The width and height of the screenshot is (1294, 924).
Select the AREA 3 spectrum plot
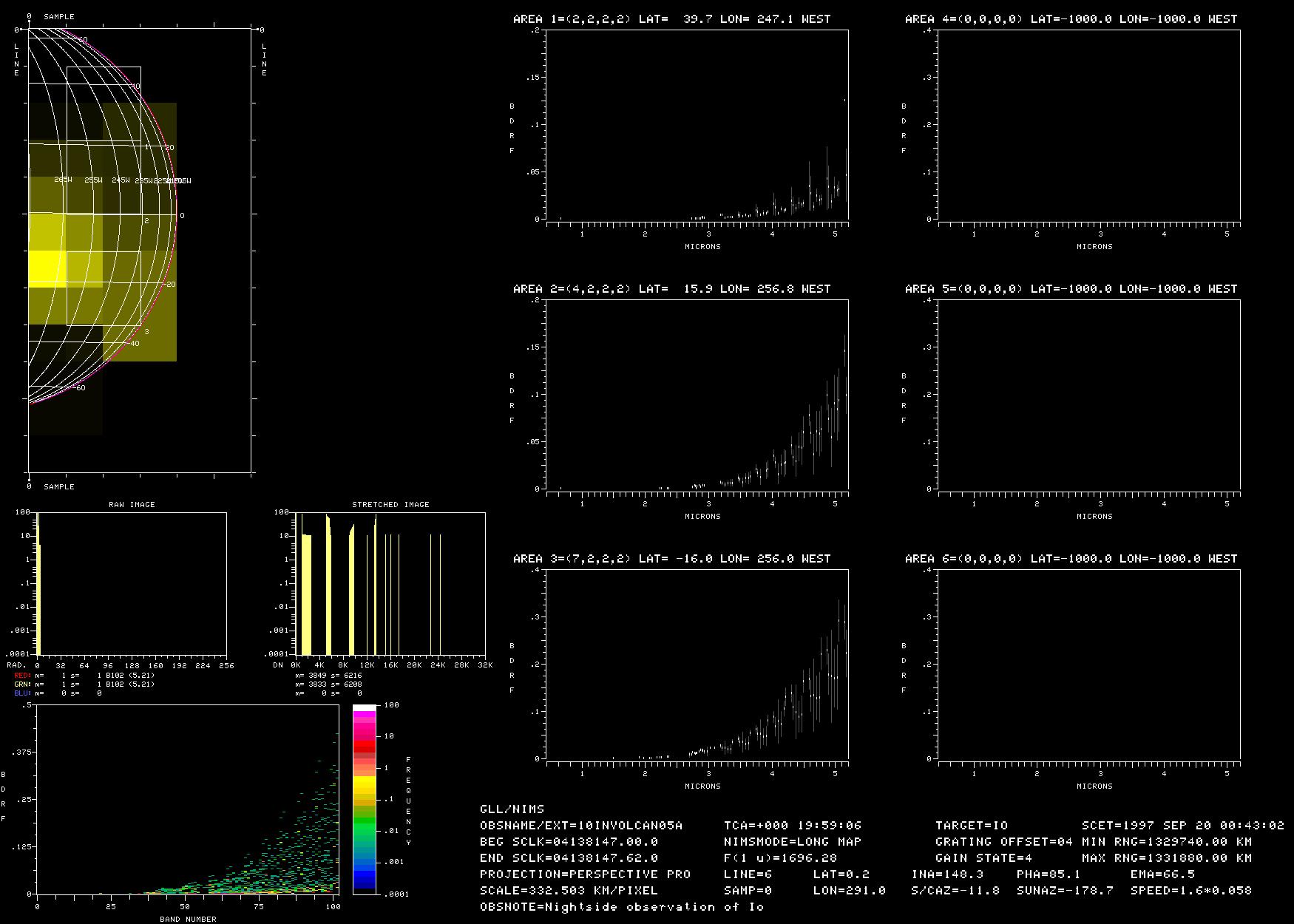pos(697,664)
